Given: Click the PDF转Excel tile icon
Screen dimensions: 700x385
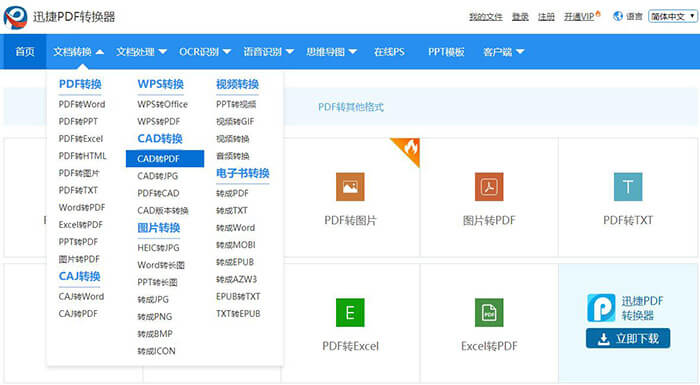Looking at the screenshot, I should 350,312.
